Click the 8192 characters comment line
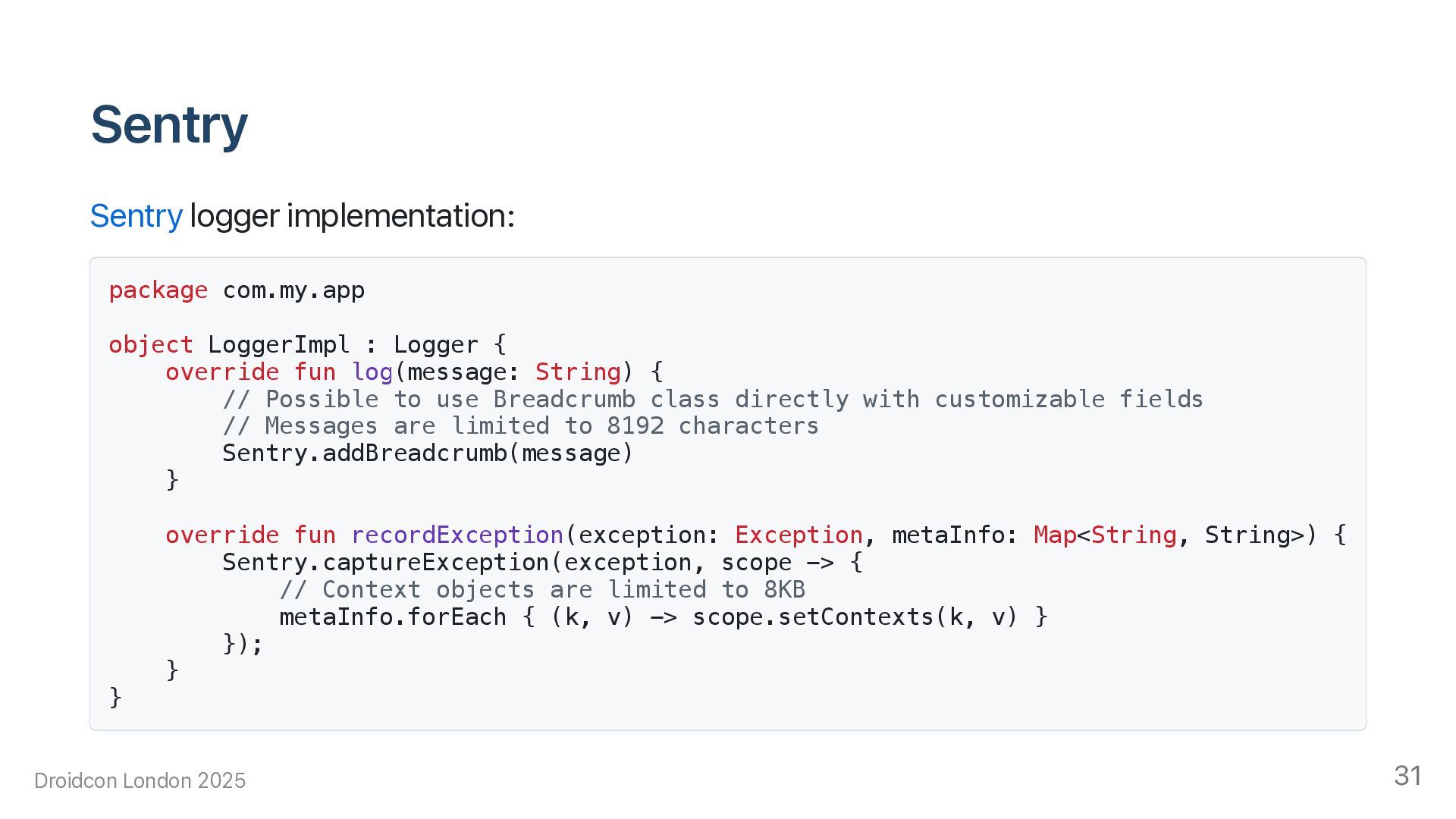 point(520,426)
